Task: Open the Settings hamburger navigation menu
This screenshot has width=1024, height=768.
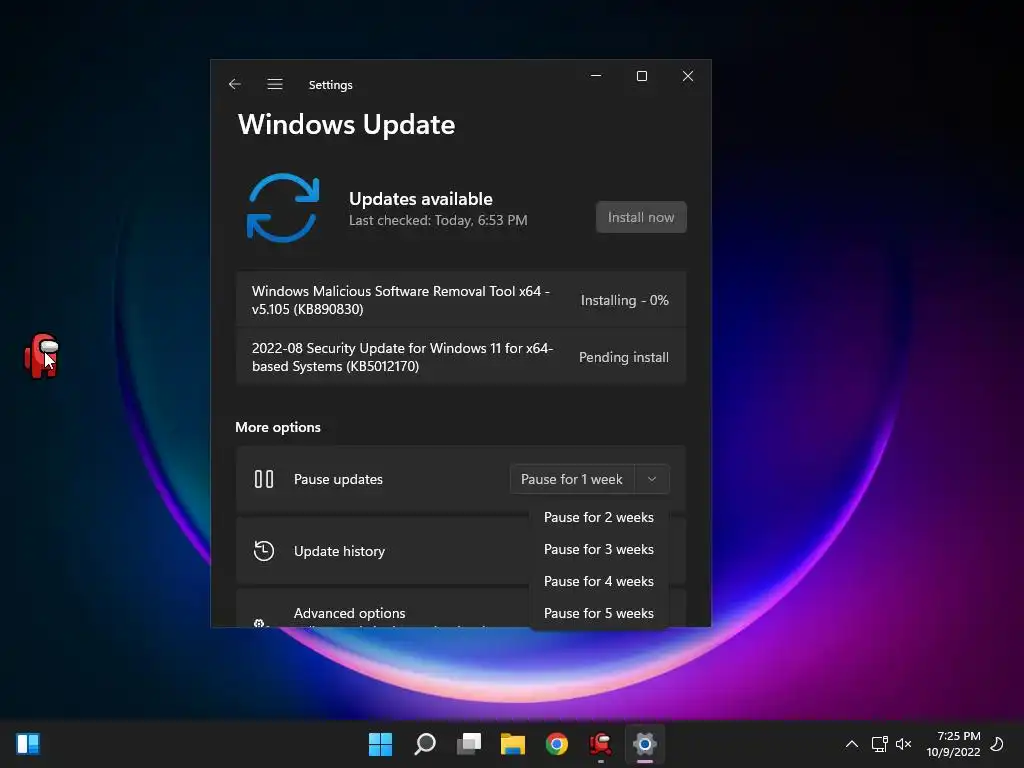Action: 275,84
